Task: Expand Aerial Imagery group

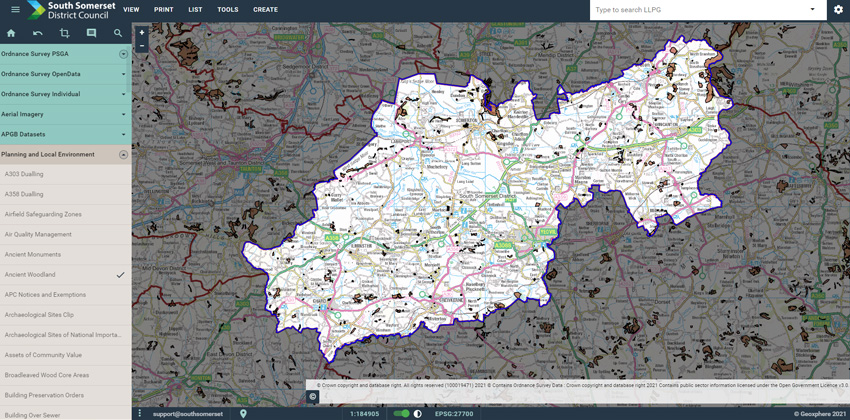Action: [66, 114]
